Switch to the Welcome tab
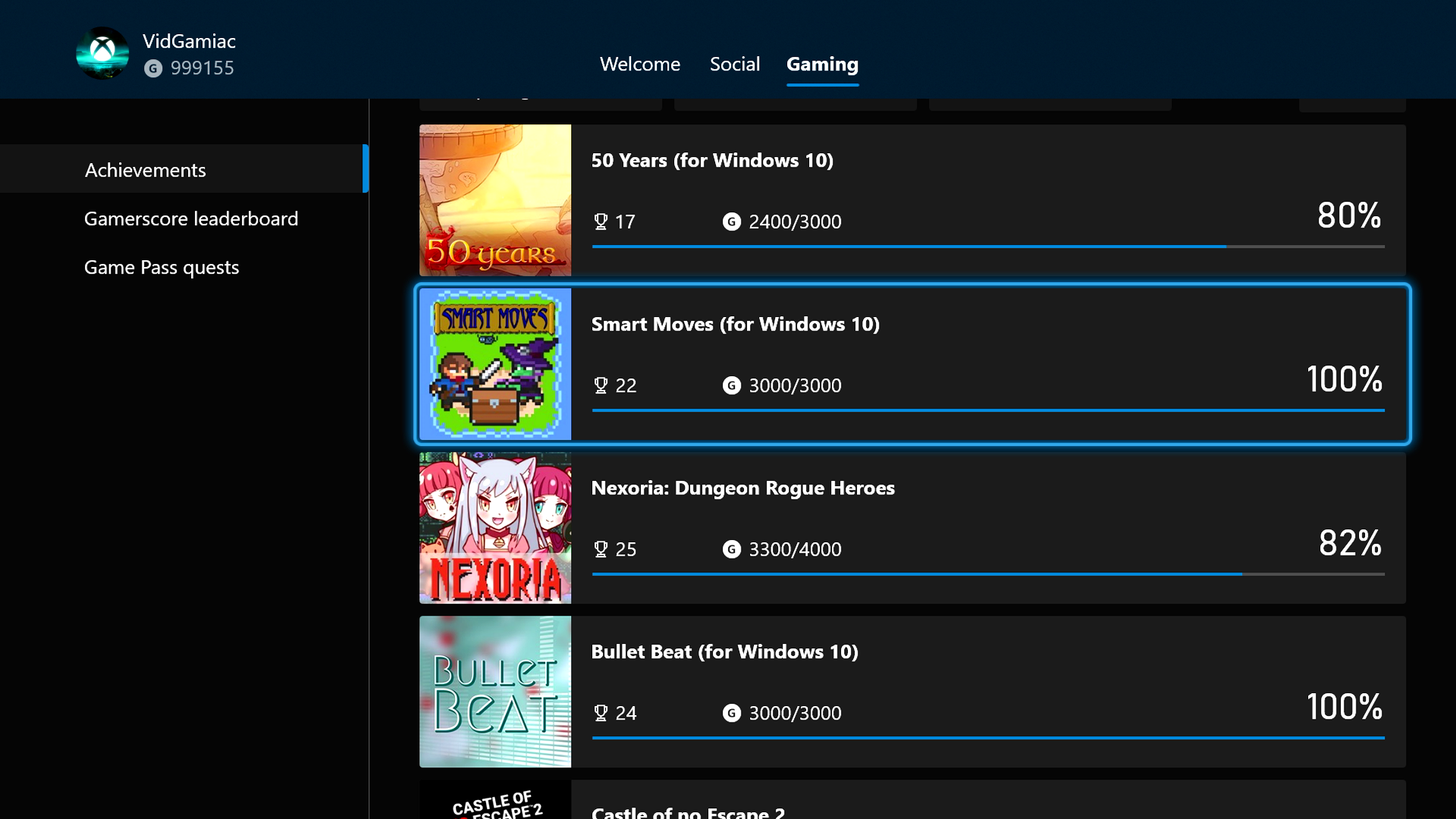1456x819 pixels. (x=639, y=64)
